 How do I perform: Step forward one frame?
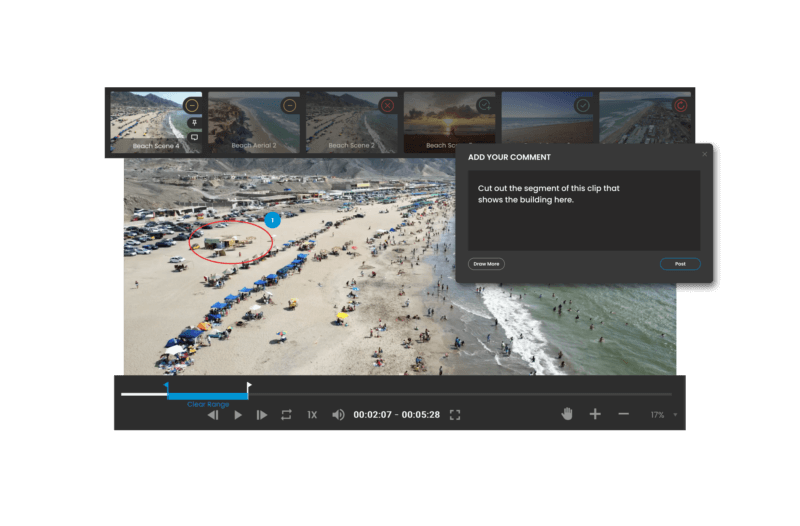point(262,415)
